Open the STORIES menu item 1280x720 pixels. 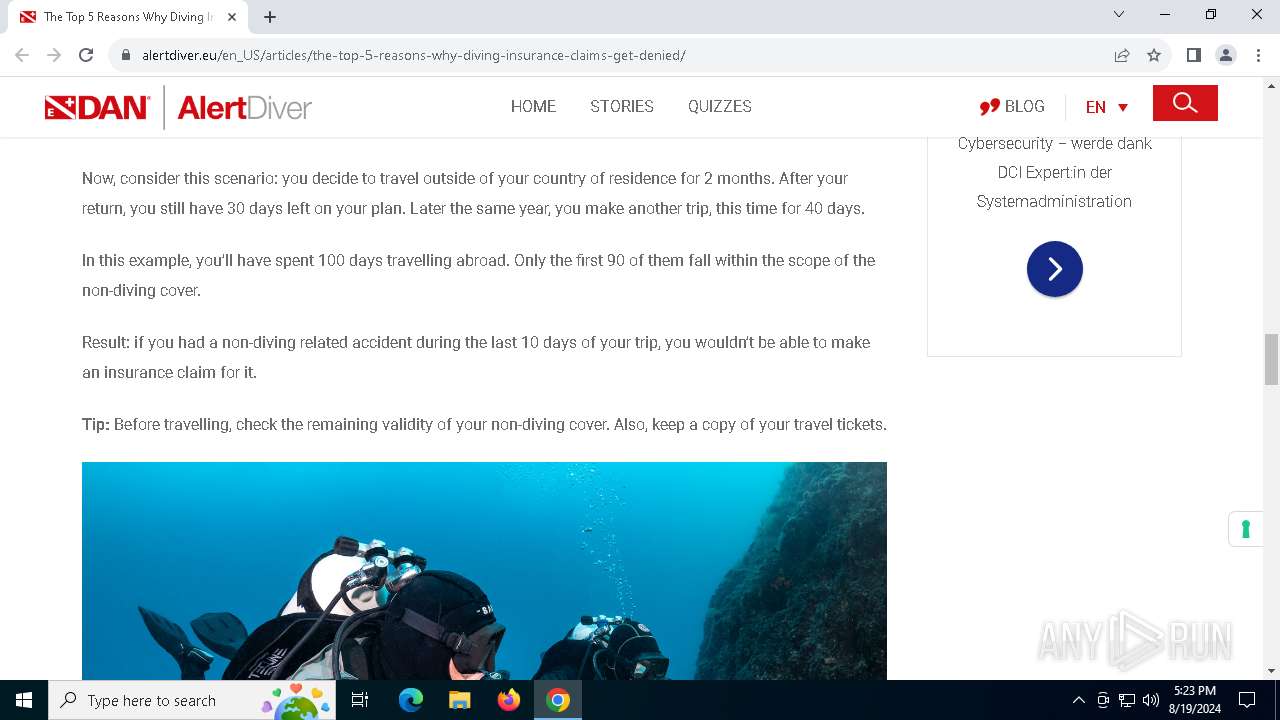point(622,106)
